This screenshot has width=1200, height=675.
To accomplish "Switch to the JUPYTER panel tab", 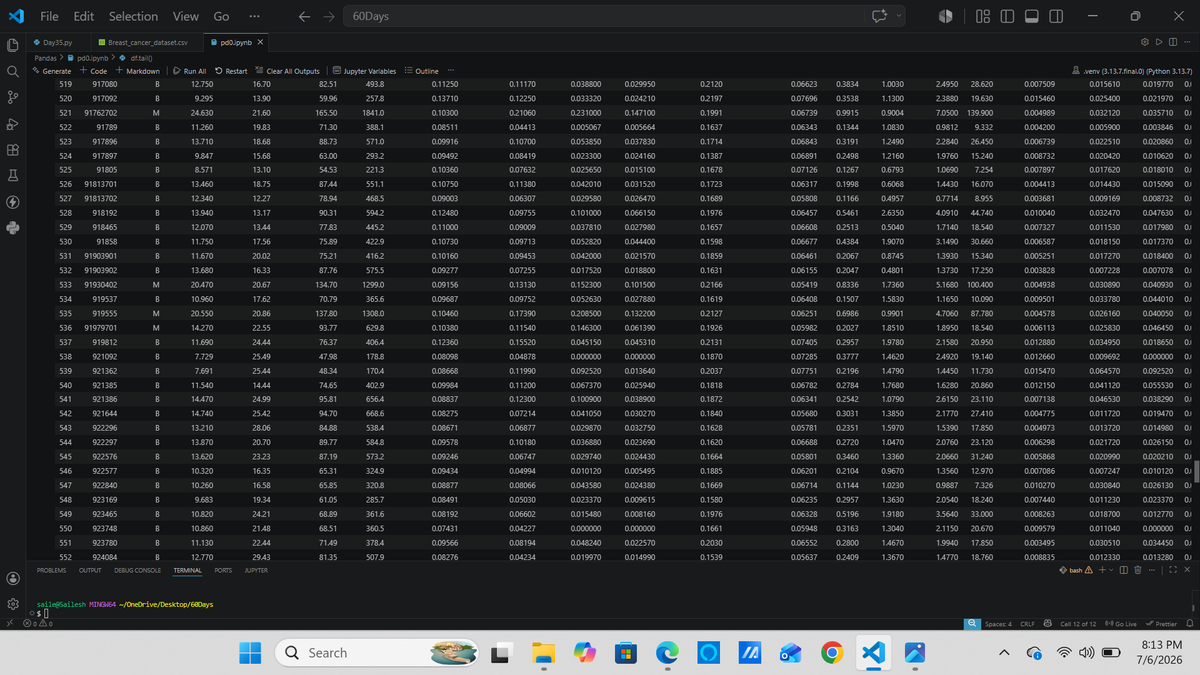I will tap(256, 570).
